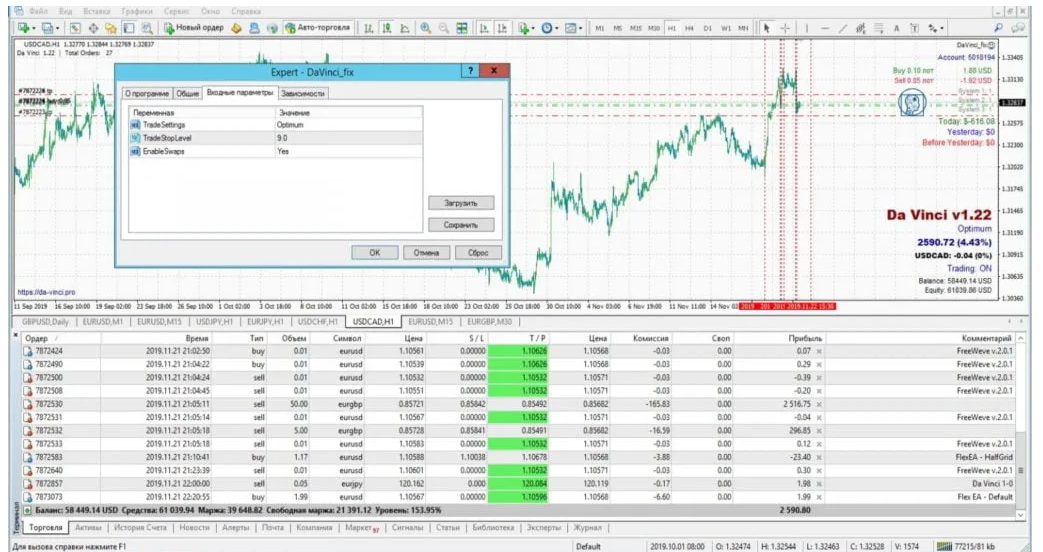Open the Зависимости tab in Expert dialog
Screen dimensions: 1043x552
tap(303, 93)
